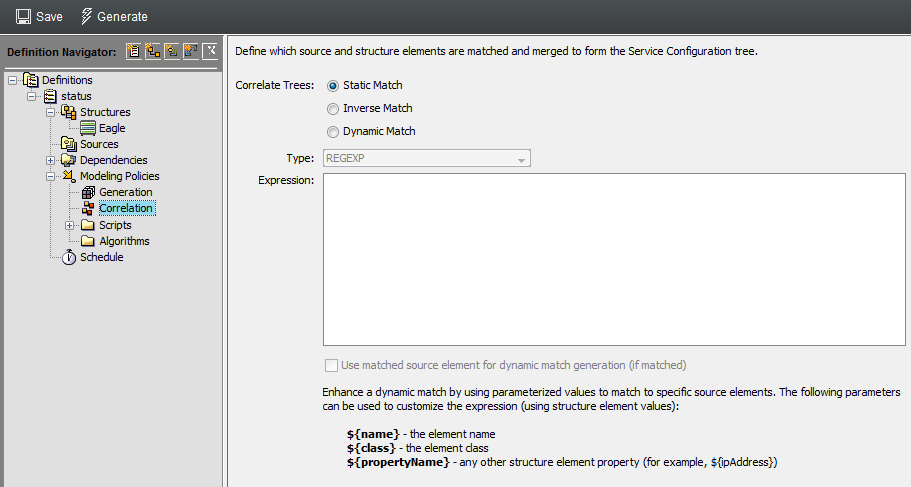Toggle Use matched source element checkbox
Image resolution: width=911 pixels, height=487 pixels.
331,365
